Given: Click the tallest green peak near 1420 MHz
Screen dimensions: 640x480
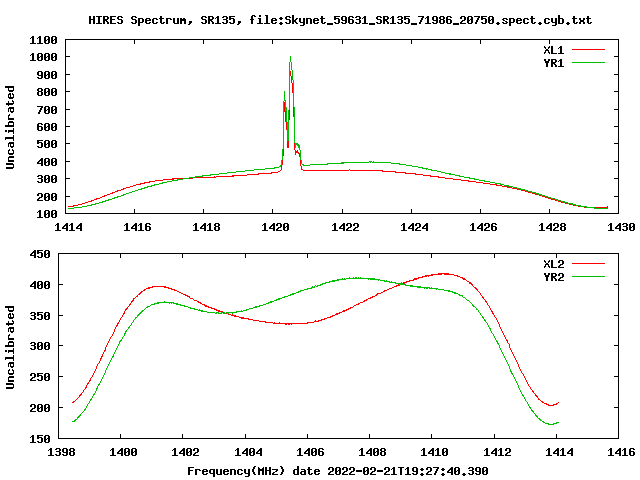Looking at the screenshot, I should coord(290,57).
